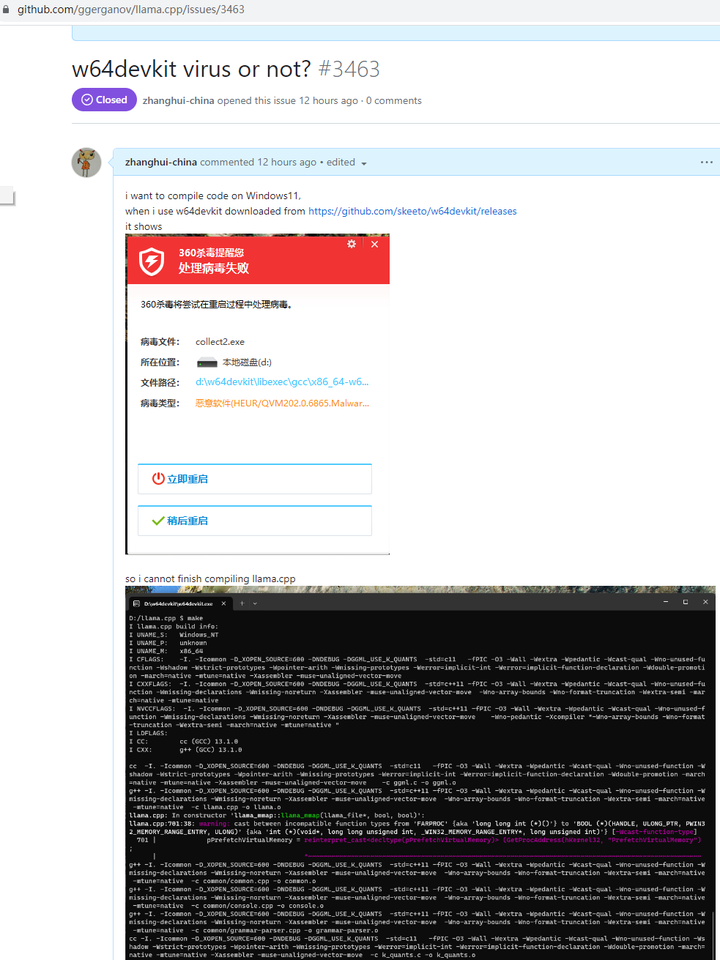This screenshot has width=720, height=960.
Task: Click the collect2.exe file name text
Action: 220,342
